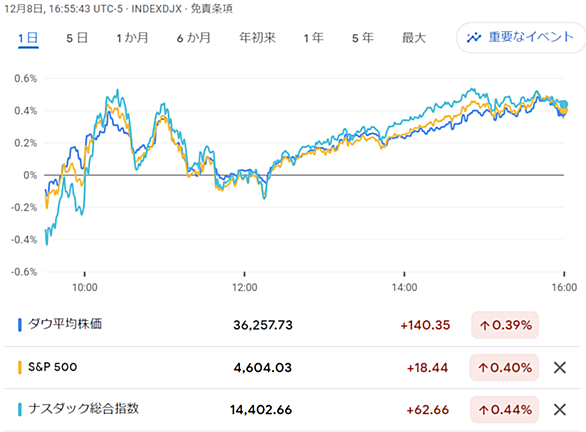Viewport: 586px width, 432px height.
Task: Remove S&P 500 with its X icon
Action: pyautogui.click(x=559, y=368)
